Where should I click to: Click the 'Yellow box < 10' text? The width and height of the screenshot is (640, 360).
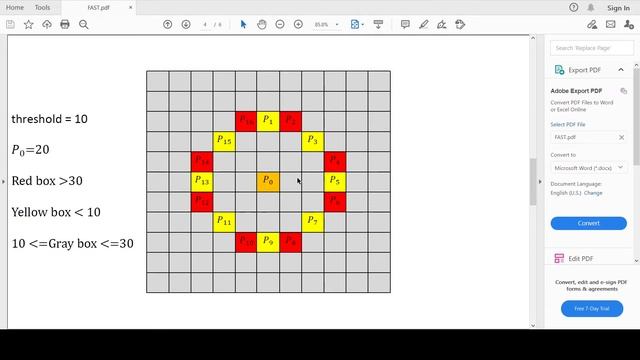[x=56, y=212]
